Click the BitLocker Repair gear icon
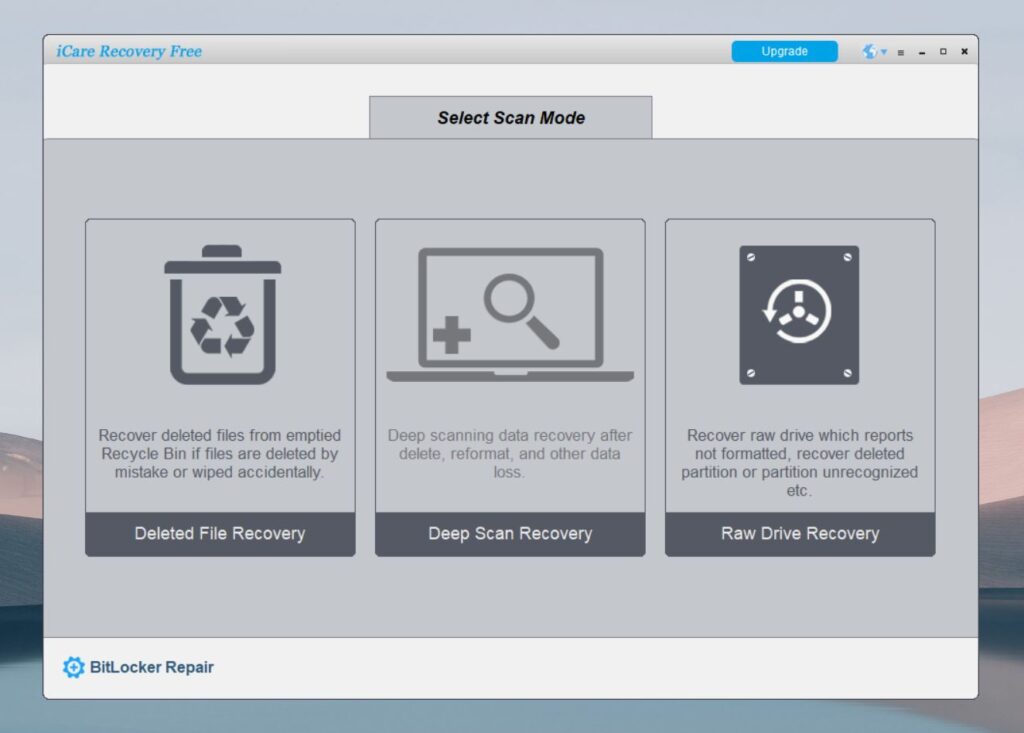1024x733 pixels. tap(72, 667)
